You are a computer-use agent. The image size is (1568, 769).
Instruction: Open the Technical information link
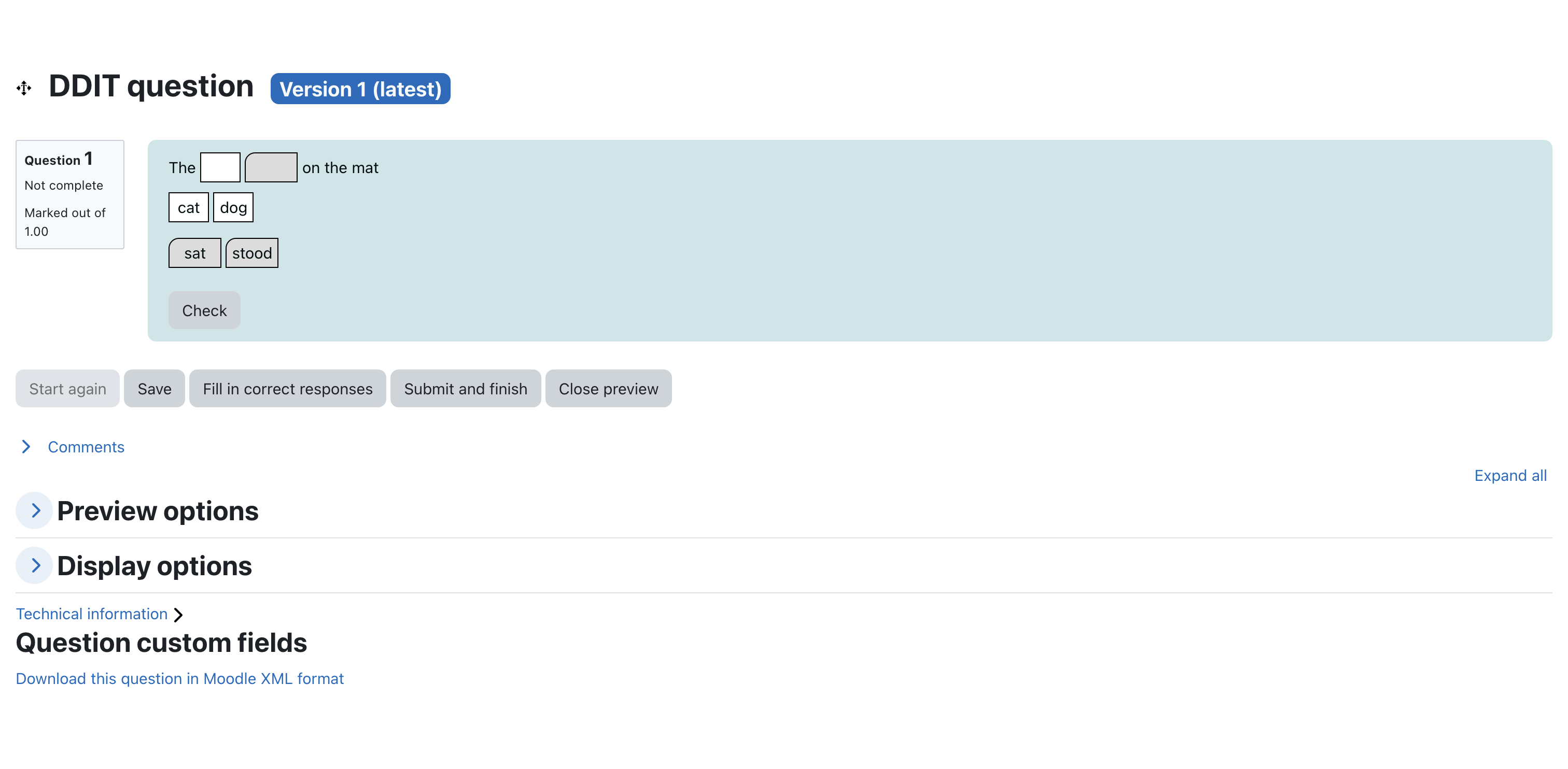click(x=91, y=614)
